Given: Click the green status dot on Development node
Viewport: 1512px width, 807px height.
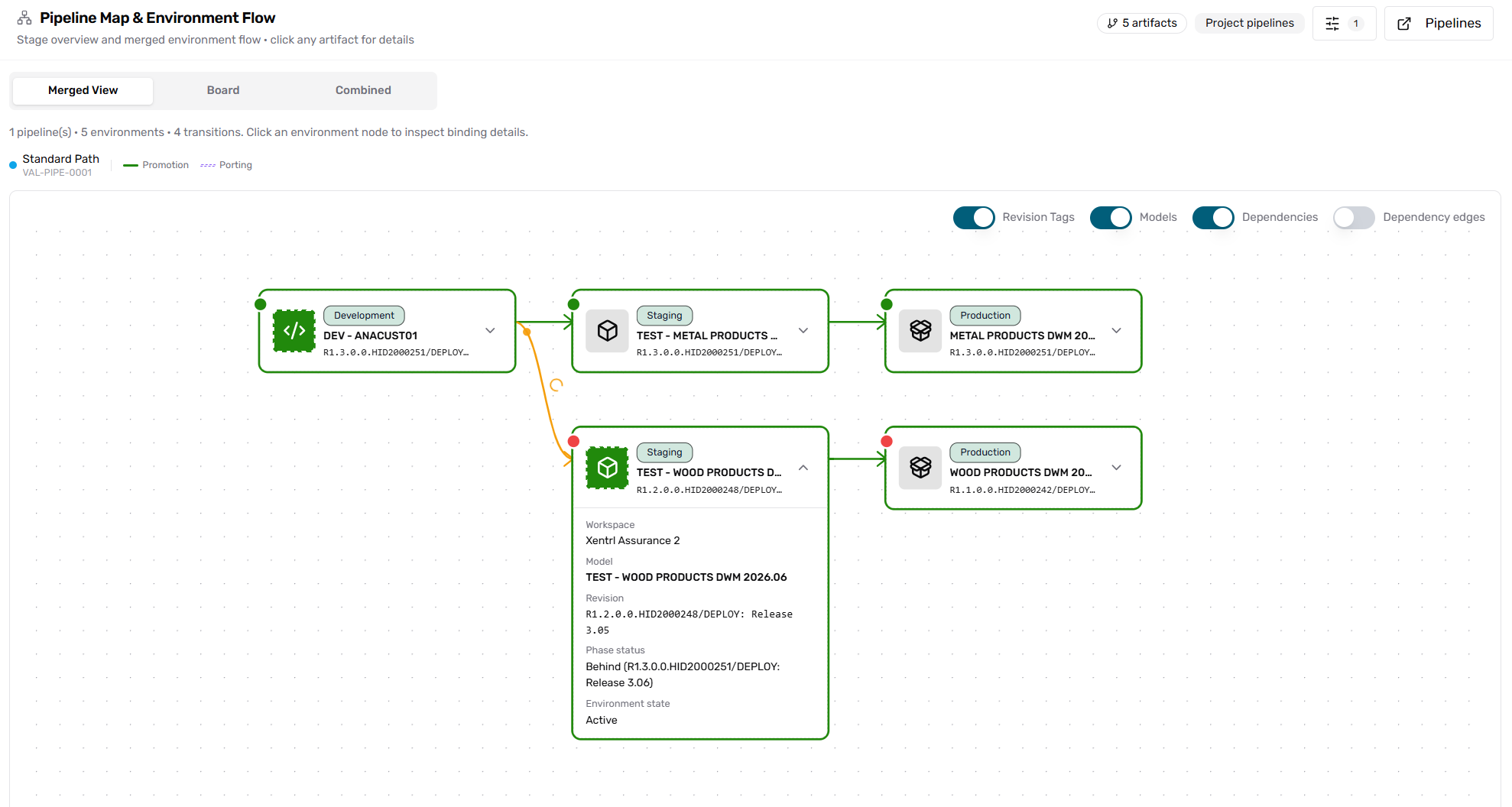Looking at the screenshot, I should pyautogui.click(x=261, y=304).
